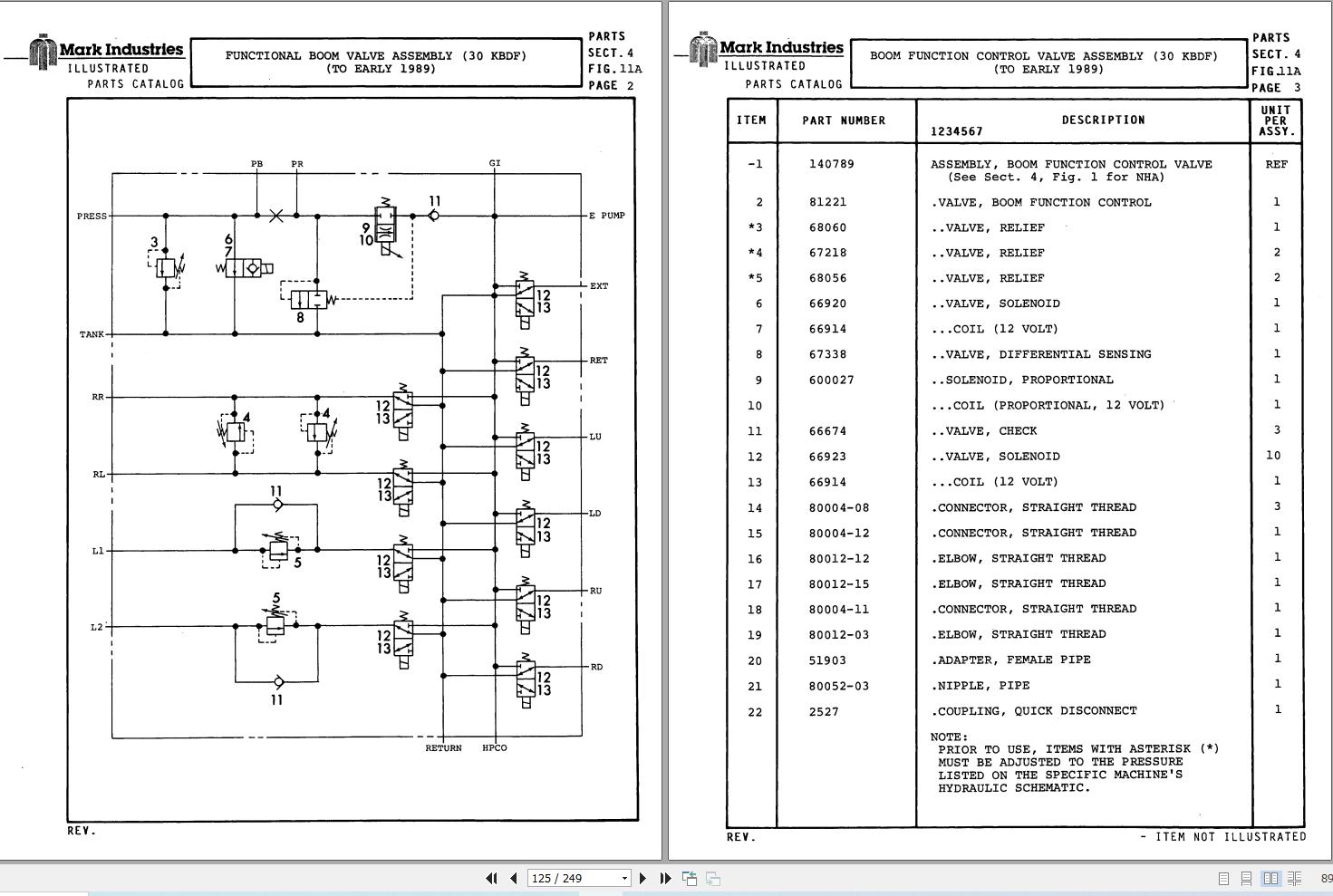The width and height of the screenshot is (1333, 896).
Task: Click part number 81221
Action: pyautogui.click(x=827, y=202)
